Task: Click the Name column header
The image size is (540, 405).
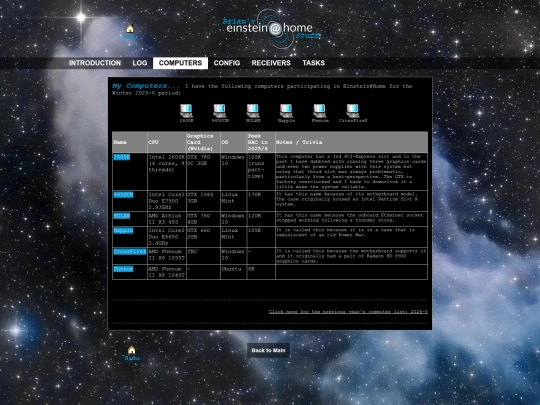Action: pos(130,142)
